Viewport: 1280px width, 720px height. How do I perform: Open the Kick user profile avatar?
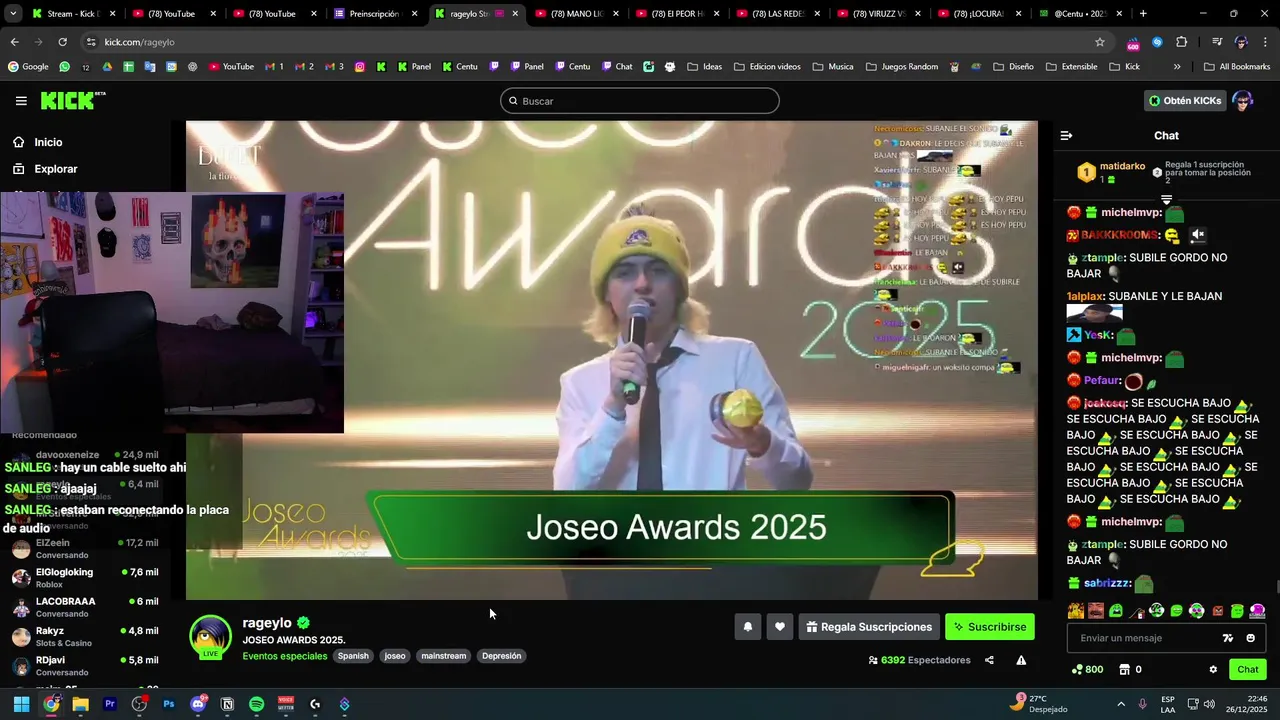pyautogui.click(x=1243, y=101)
